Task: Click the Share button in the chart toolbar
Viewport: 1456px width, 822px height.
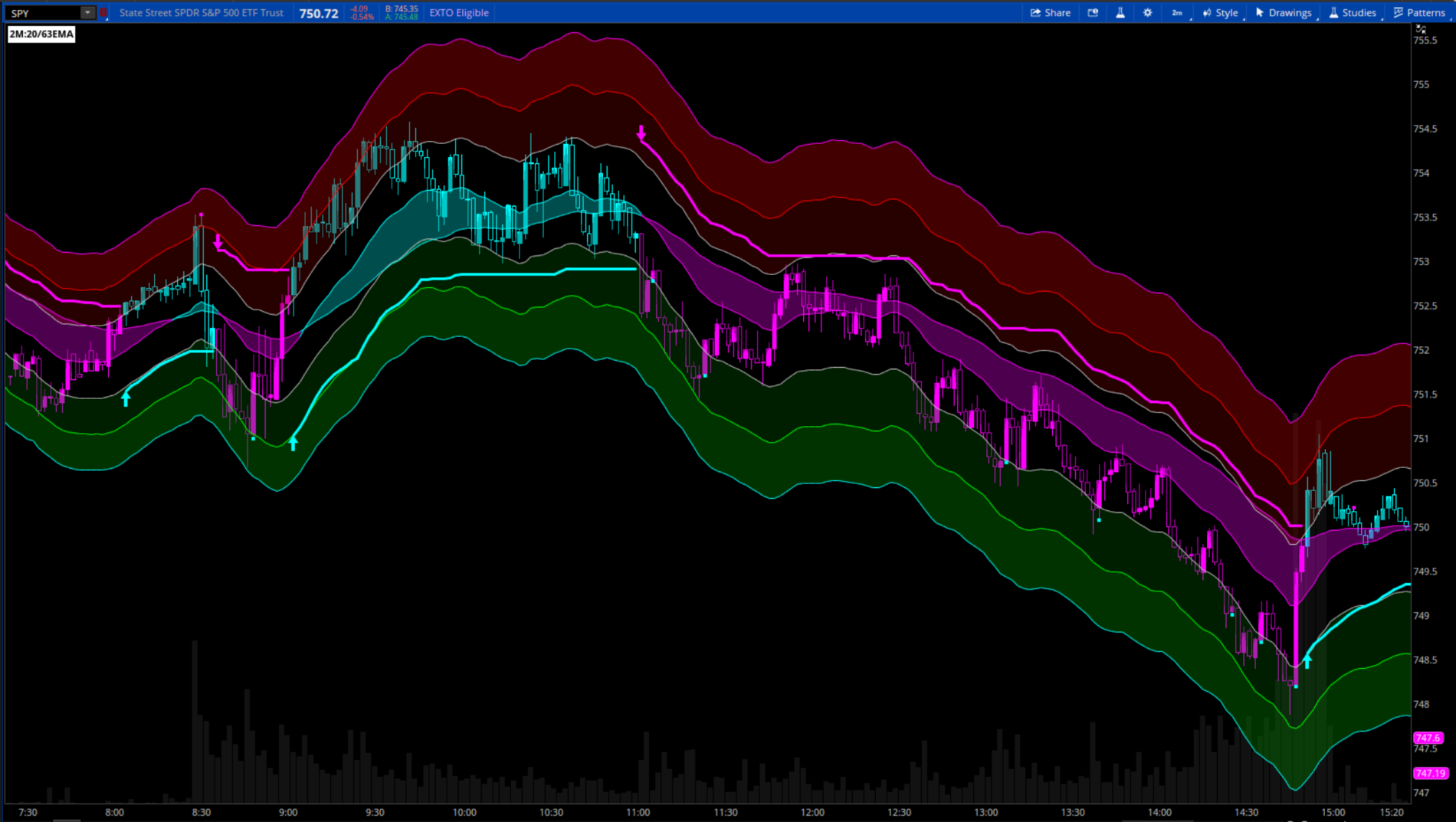Action: pyautogui.click(x=1050, y=13)
